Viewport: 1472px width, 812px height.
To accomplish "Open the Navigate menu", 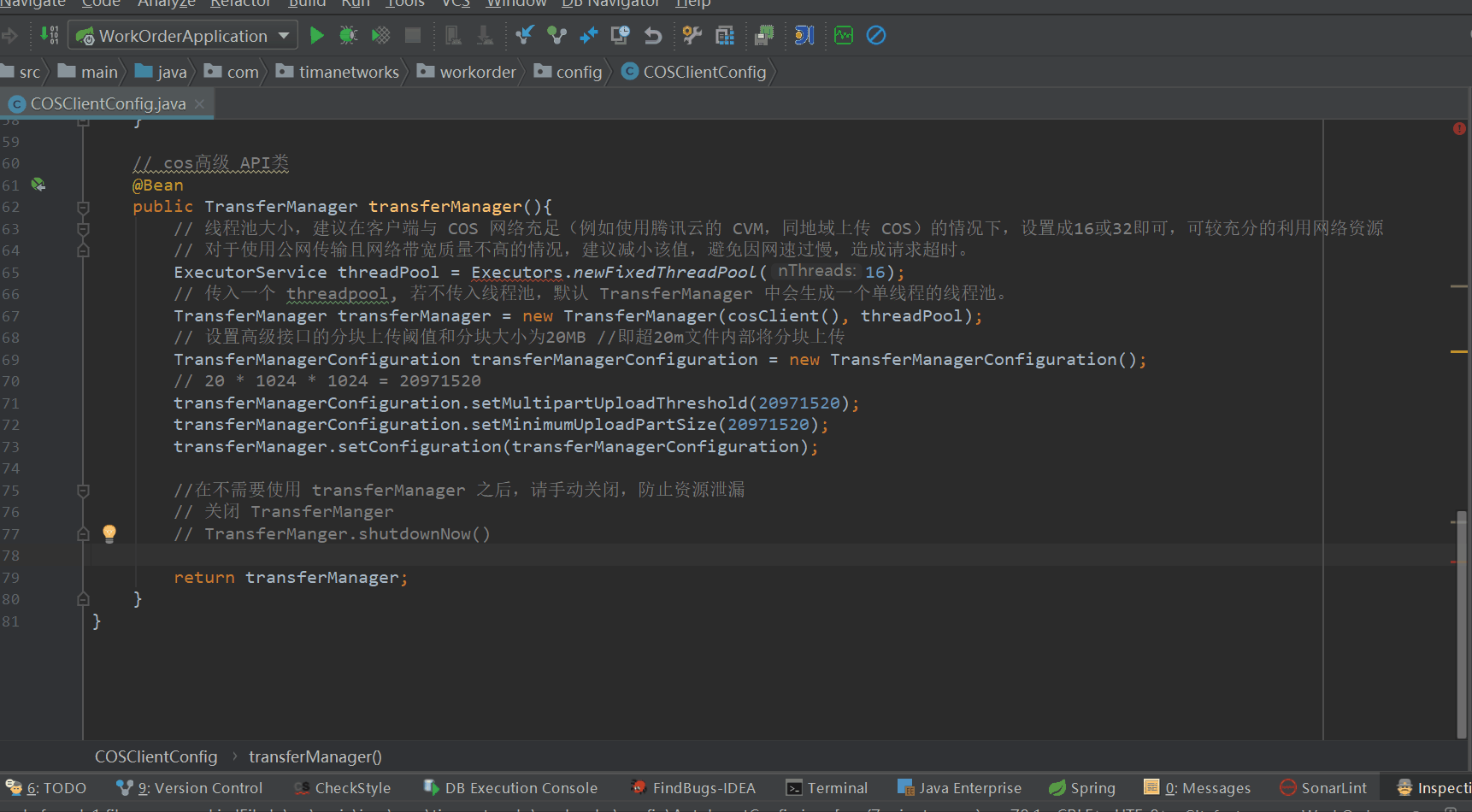I will coord(32,4).
